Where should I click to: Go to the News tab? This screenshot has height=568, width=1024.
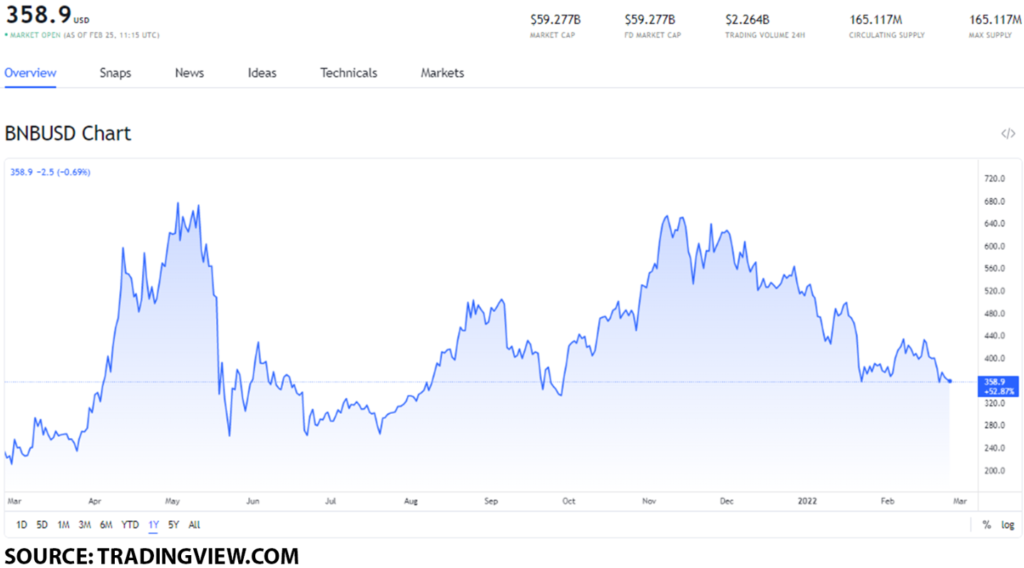coord(189,73)
